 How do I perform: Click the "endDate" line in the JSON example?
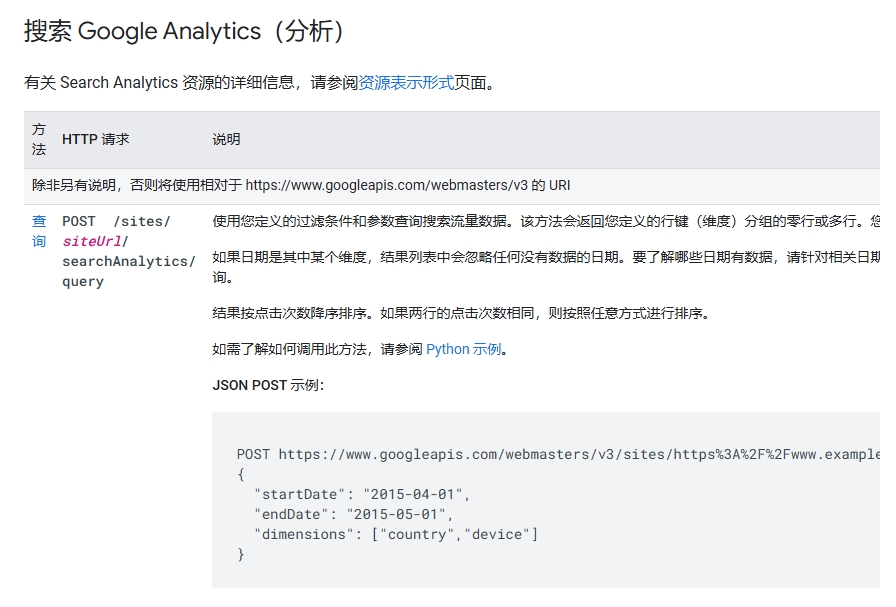pyautogui.click(x=354, y=514)
